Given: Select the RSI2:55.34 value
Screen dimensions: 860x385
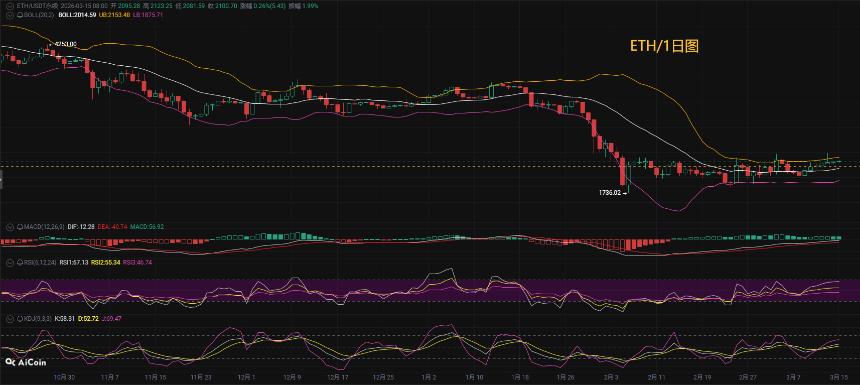Looking at the screenshot, I should tap(105, 263).
